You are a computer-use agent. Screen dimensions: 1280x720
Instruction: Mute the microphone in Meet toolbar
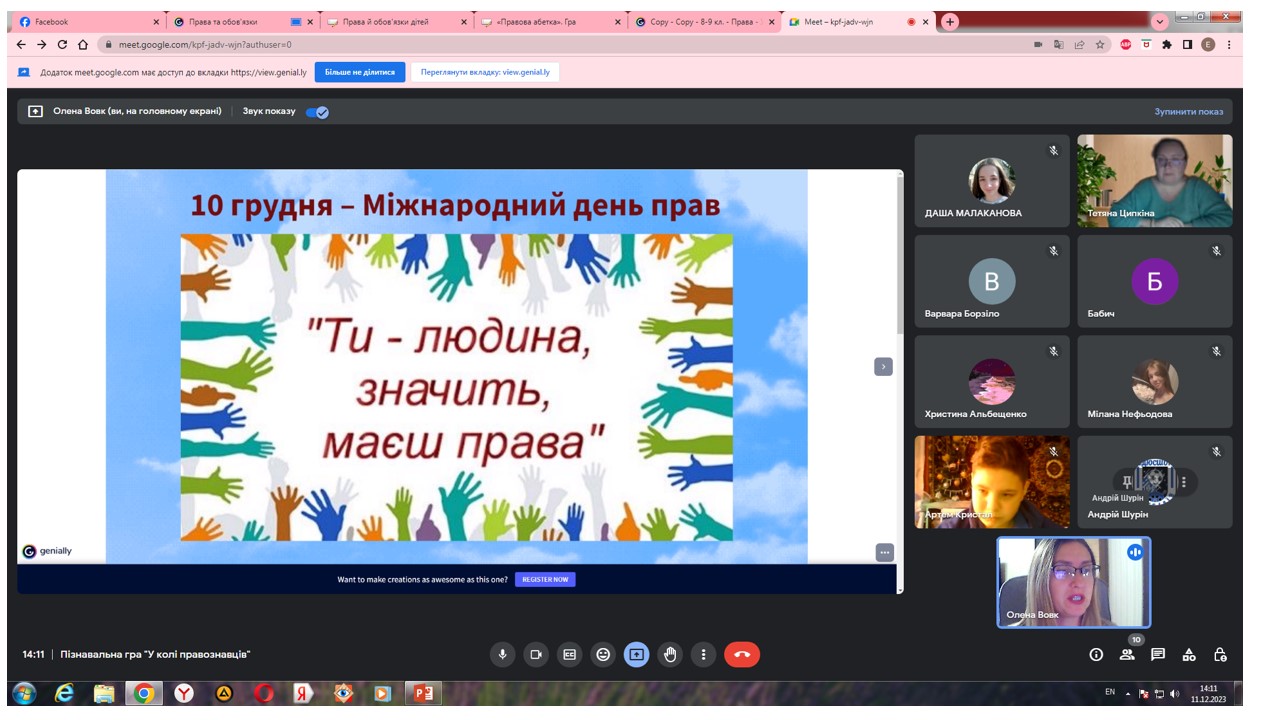pyautogui.click(x=502, y=655)
